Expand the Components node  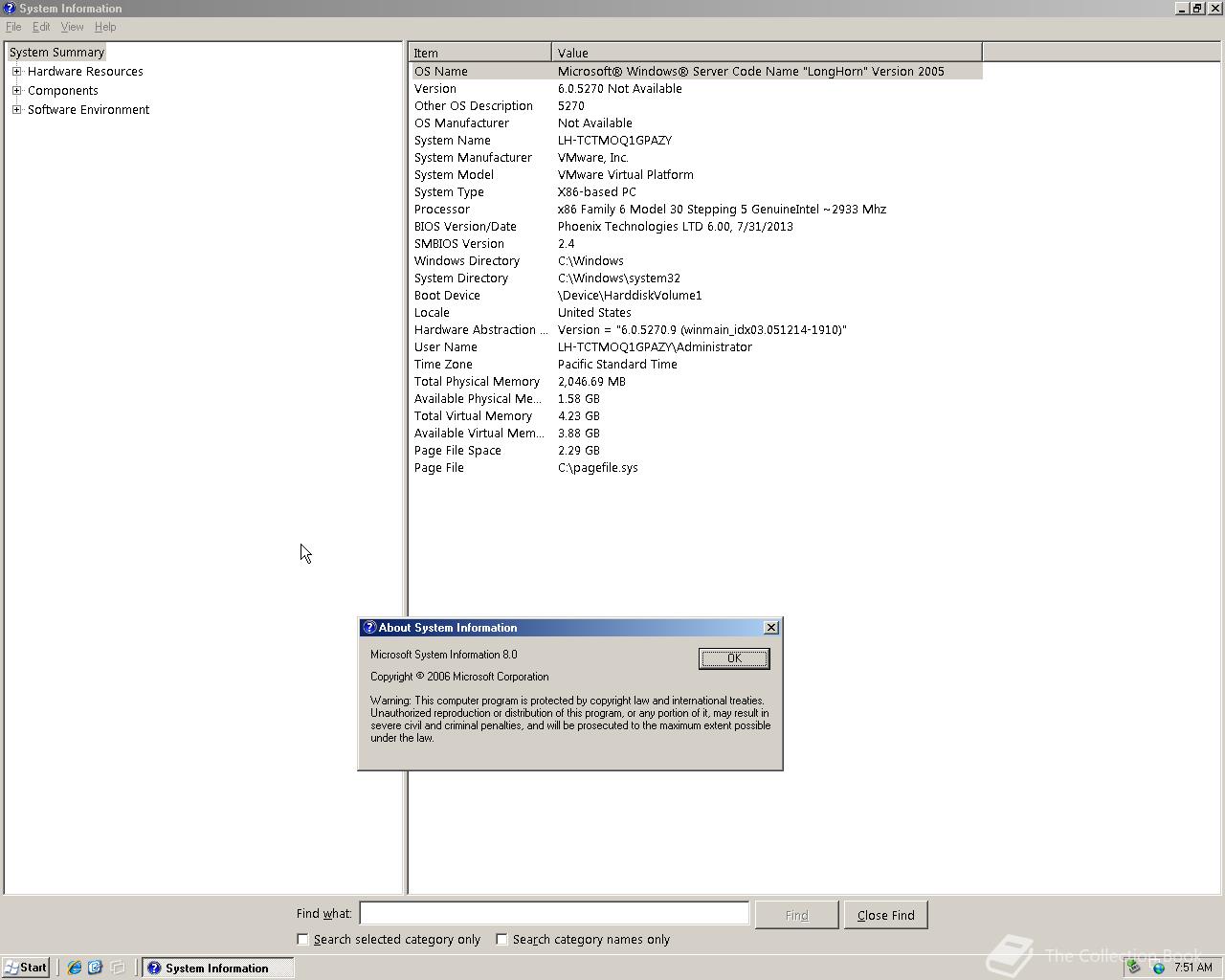click(16, 91)
